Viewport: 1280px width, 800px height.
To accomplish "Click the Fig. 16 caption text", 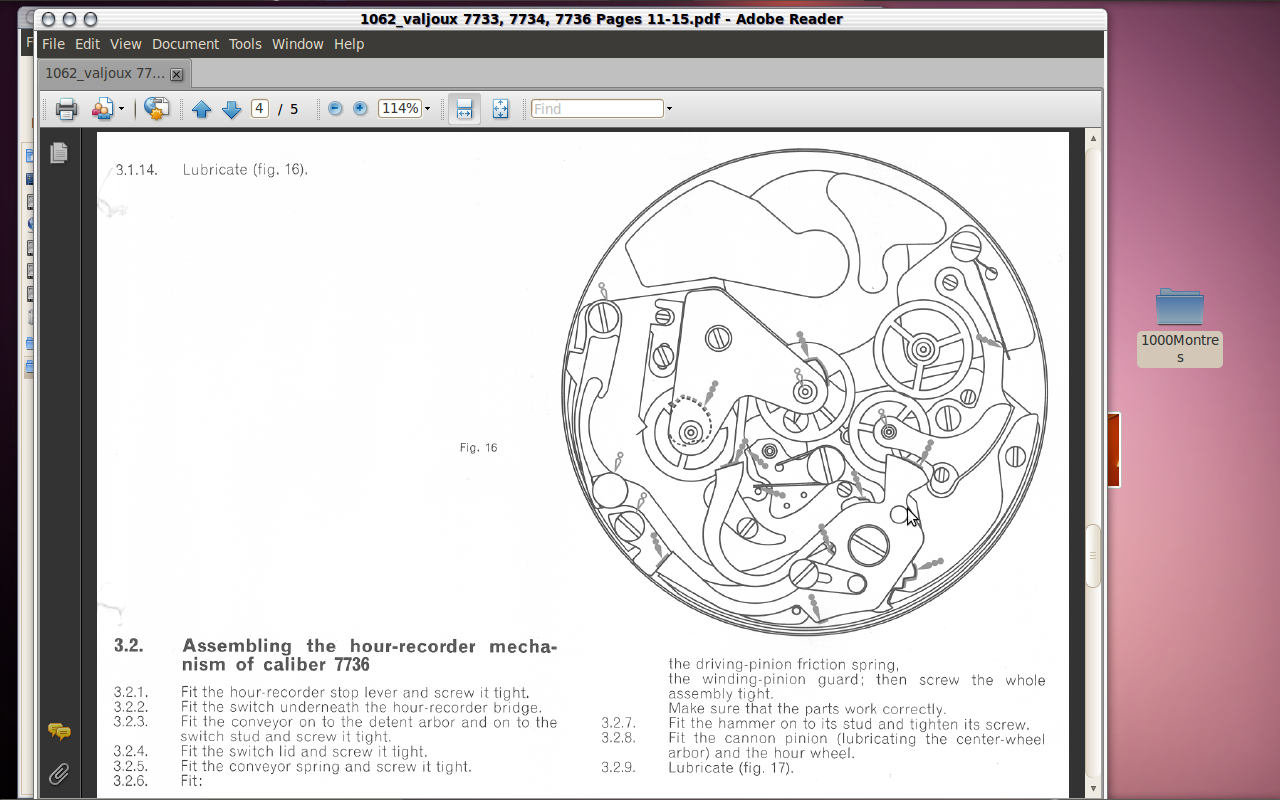I will pos(478,448).
